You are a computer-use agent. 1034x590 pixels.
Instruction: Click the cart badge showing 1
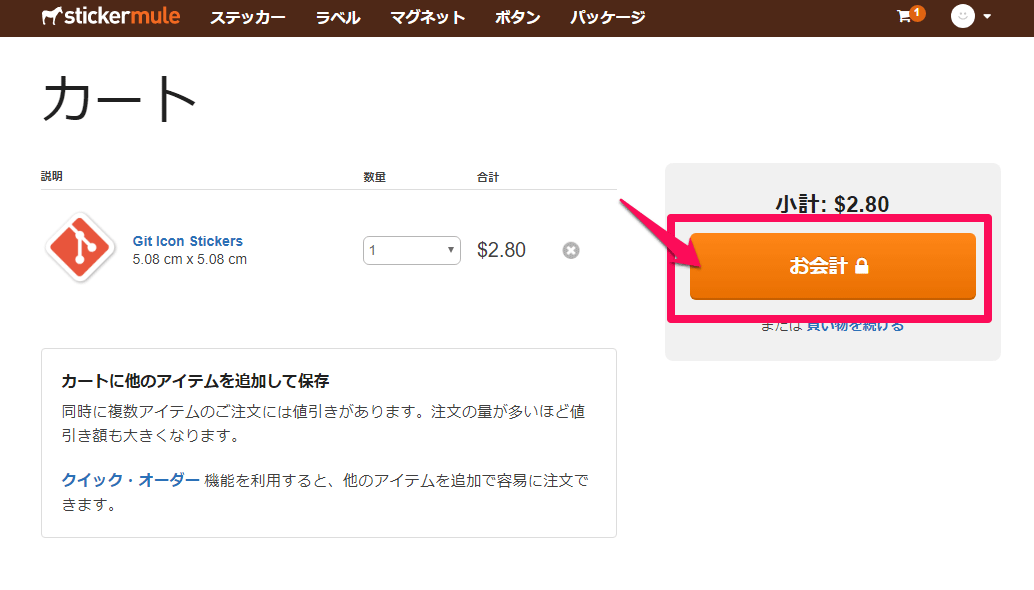[917, 12]
